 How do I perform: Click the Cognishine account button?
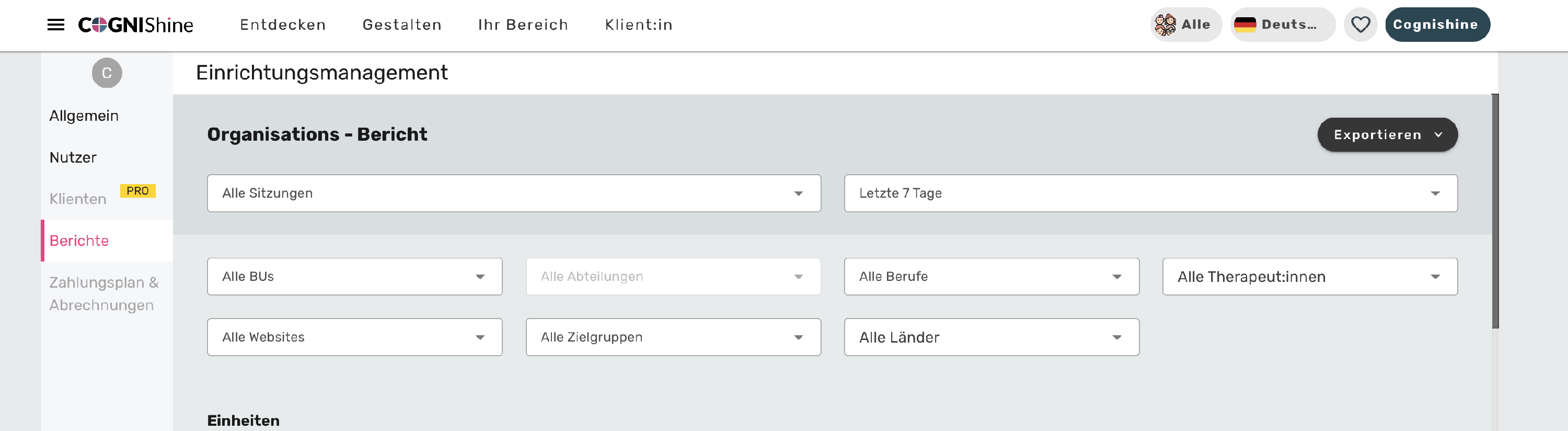(1436, 25)
